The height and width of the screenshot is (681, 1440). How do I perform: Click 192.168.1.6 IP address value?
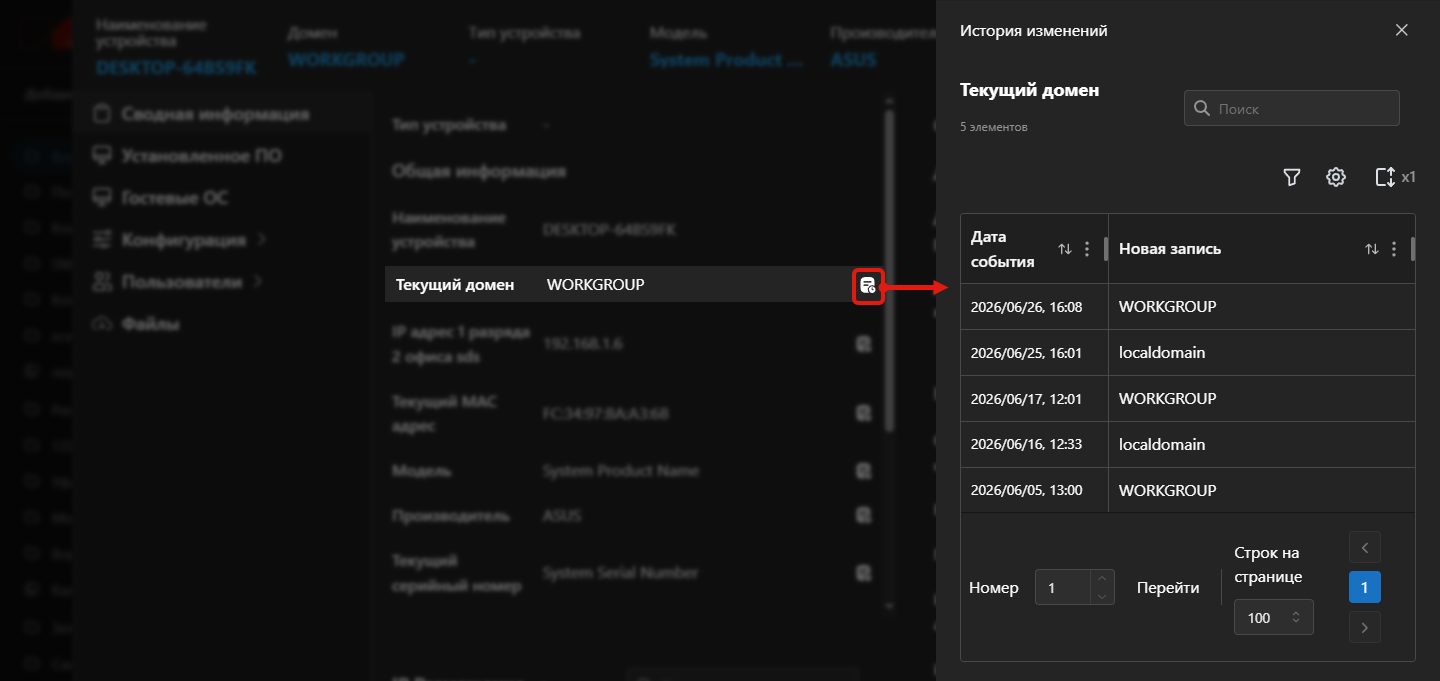click(581, 344)
